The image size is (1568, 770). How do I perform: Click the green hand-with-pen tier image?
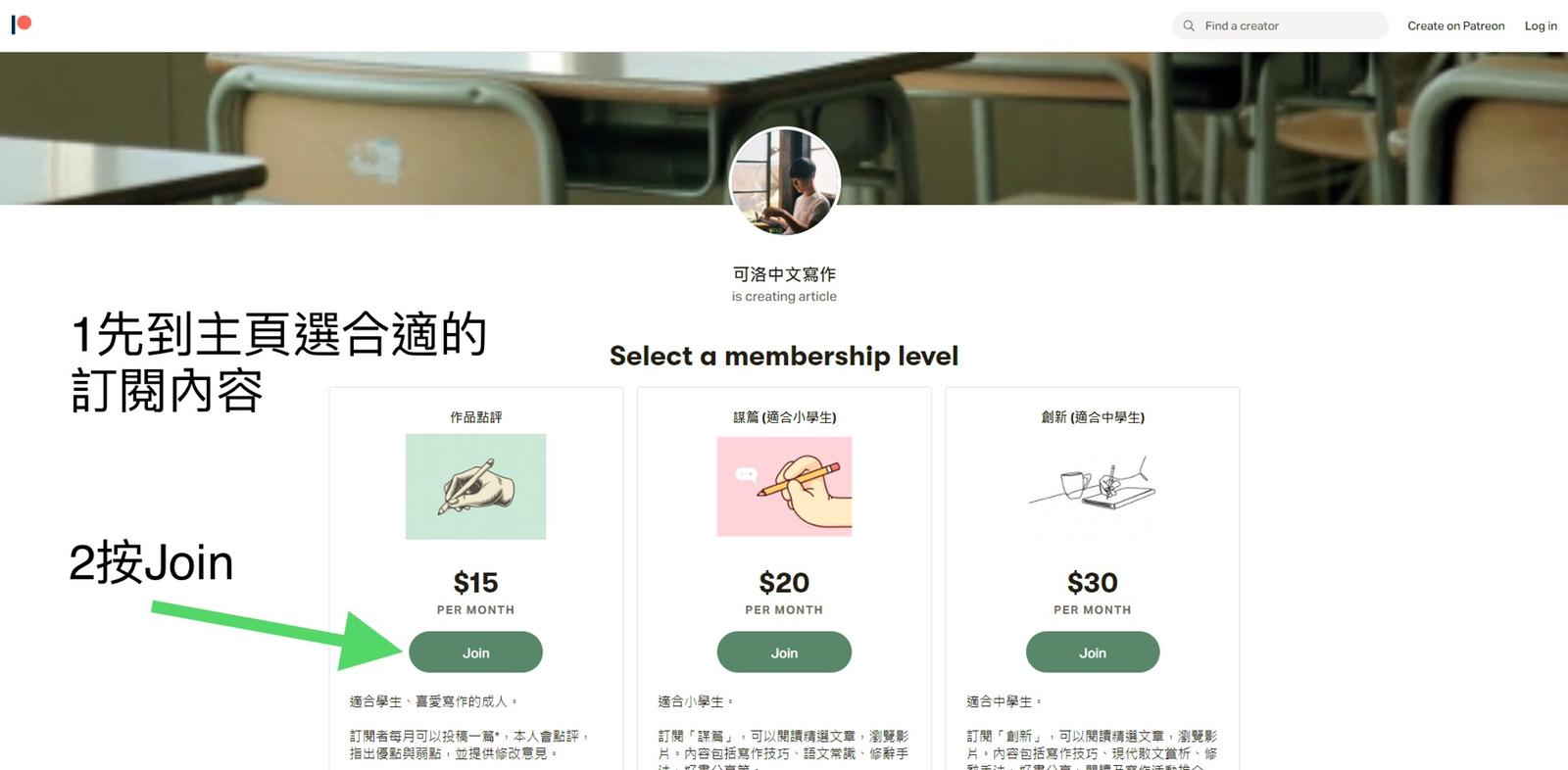click(x=475, y=487)
